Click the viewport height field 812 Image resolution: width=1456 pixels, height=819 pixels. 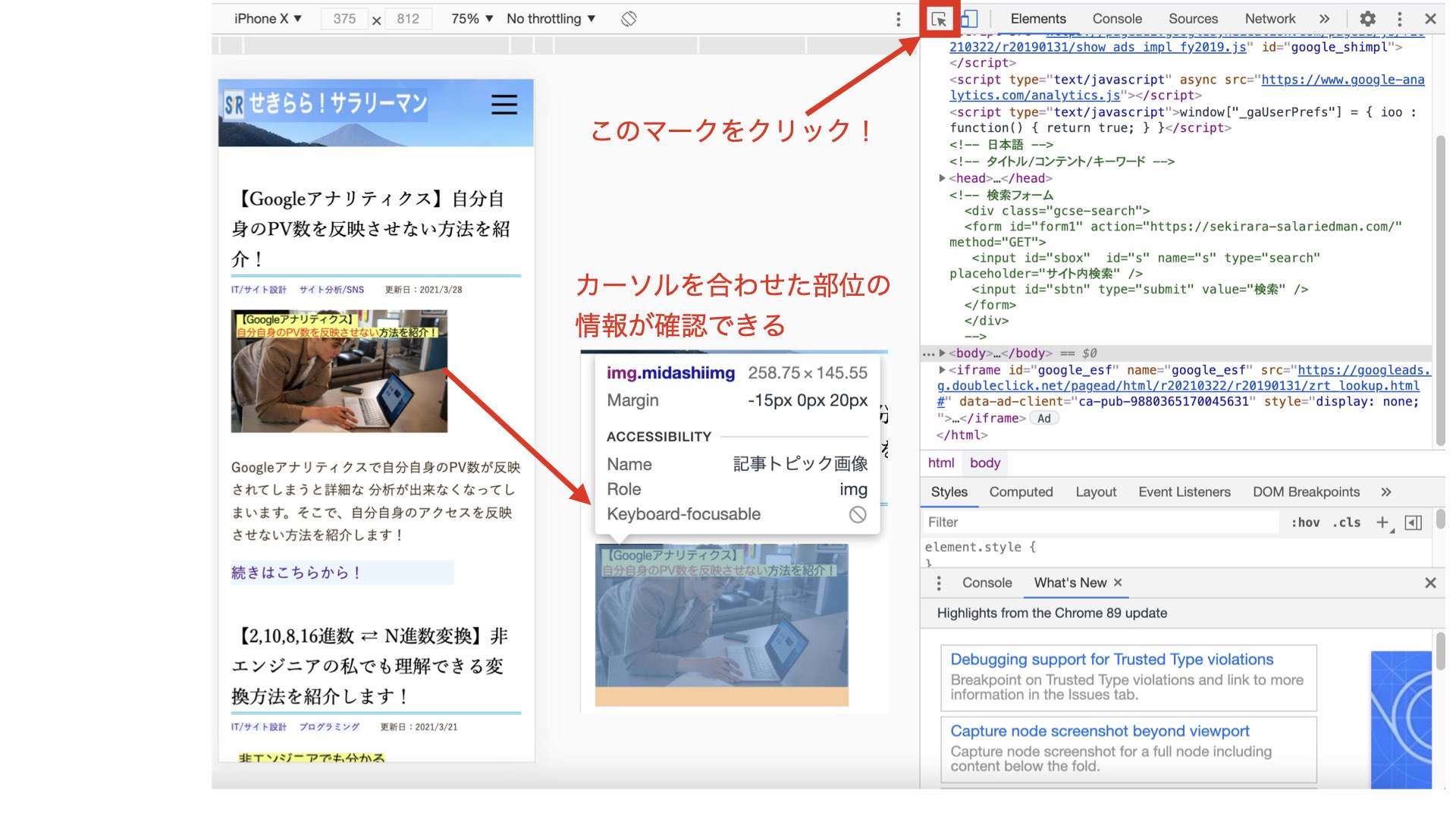pos(408,19)
